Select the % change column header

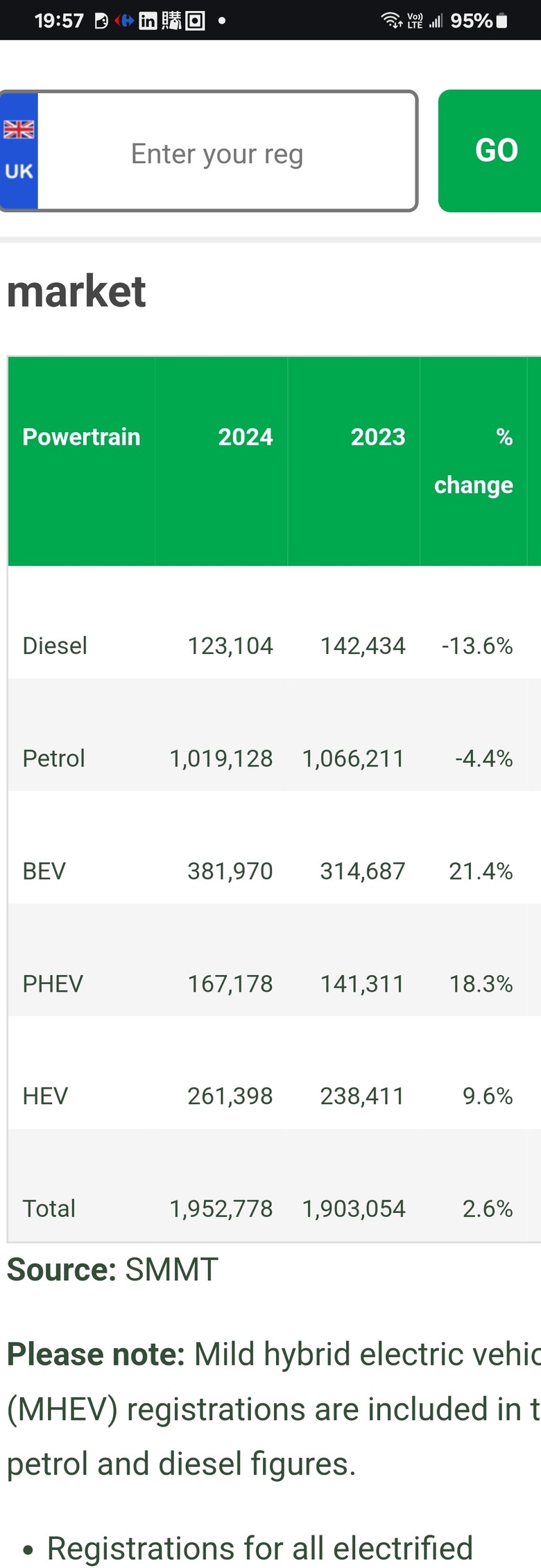474,461
